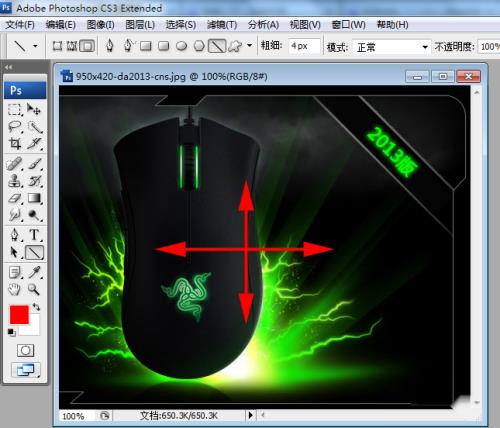
Task: Click the document vertical scrollbar up arrow
Action: 476,92
